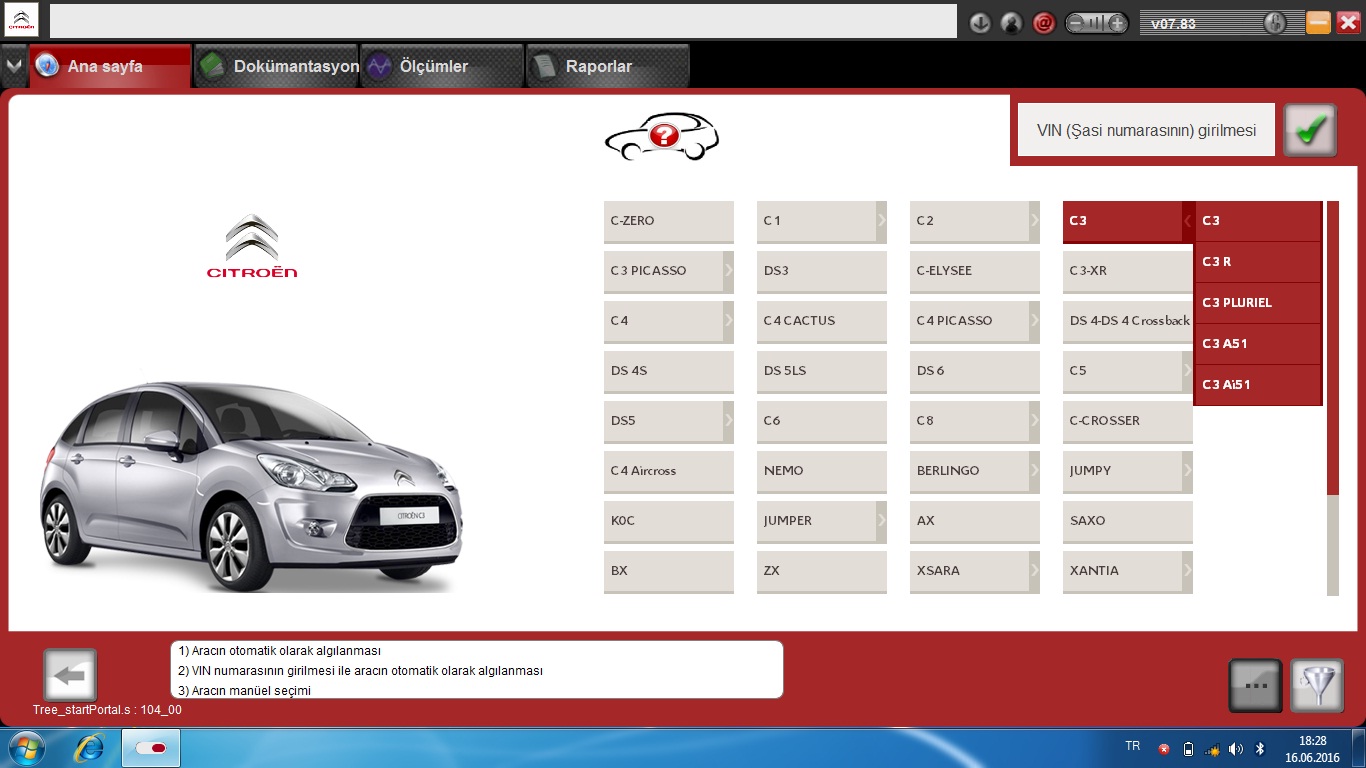This screenshot has width=1366, height=768.
Task: Select the C3 PLURIEL variant
Action: point(1257,303)
